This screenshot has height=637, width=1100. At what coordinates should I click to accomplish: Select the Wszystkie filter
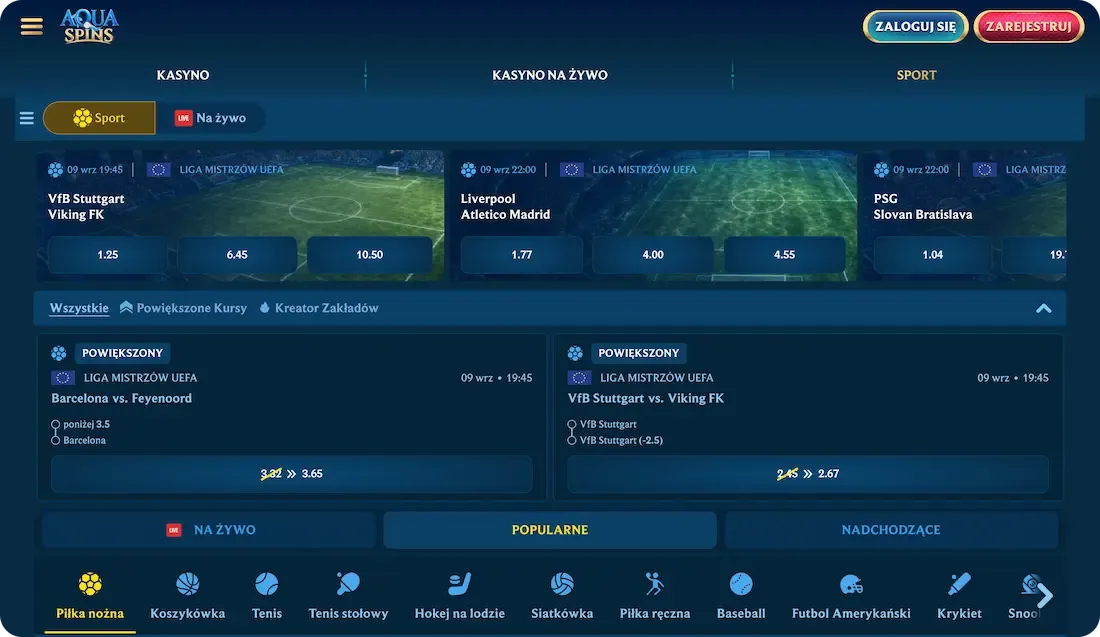(79, 308)
